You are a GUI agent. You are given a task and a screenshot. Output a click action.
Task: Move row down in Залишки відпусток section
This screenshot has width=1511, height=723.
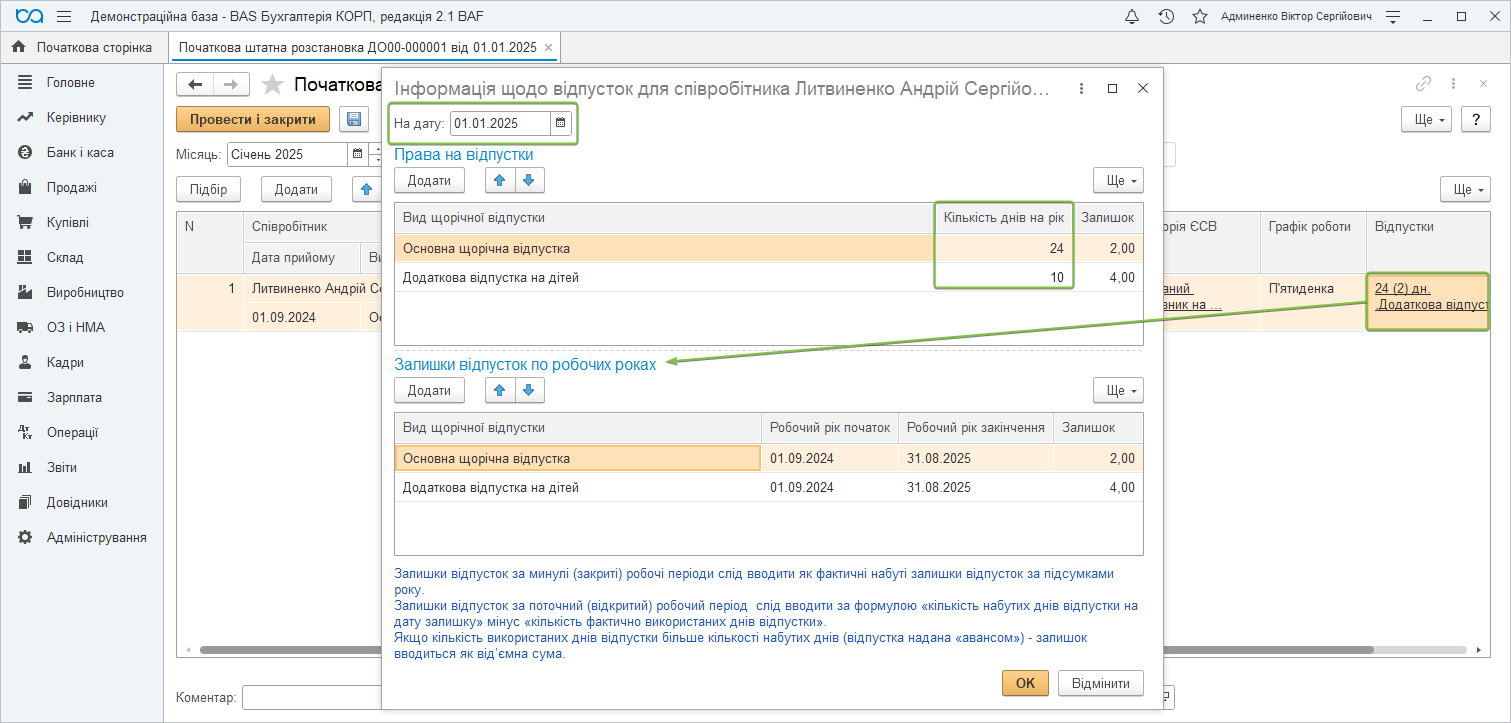click(x=529, y=390)
